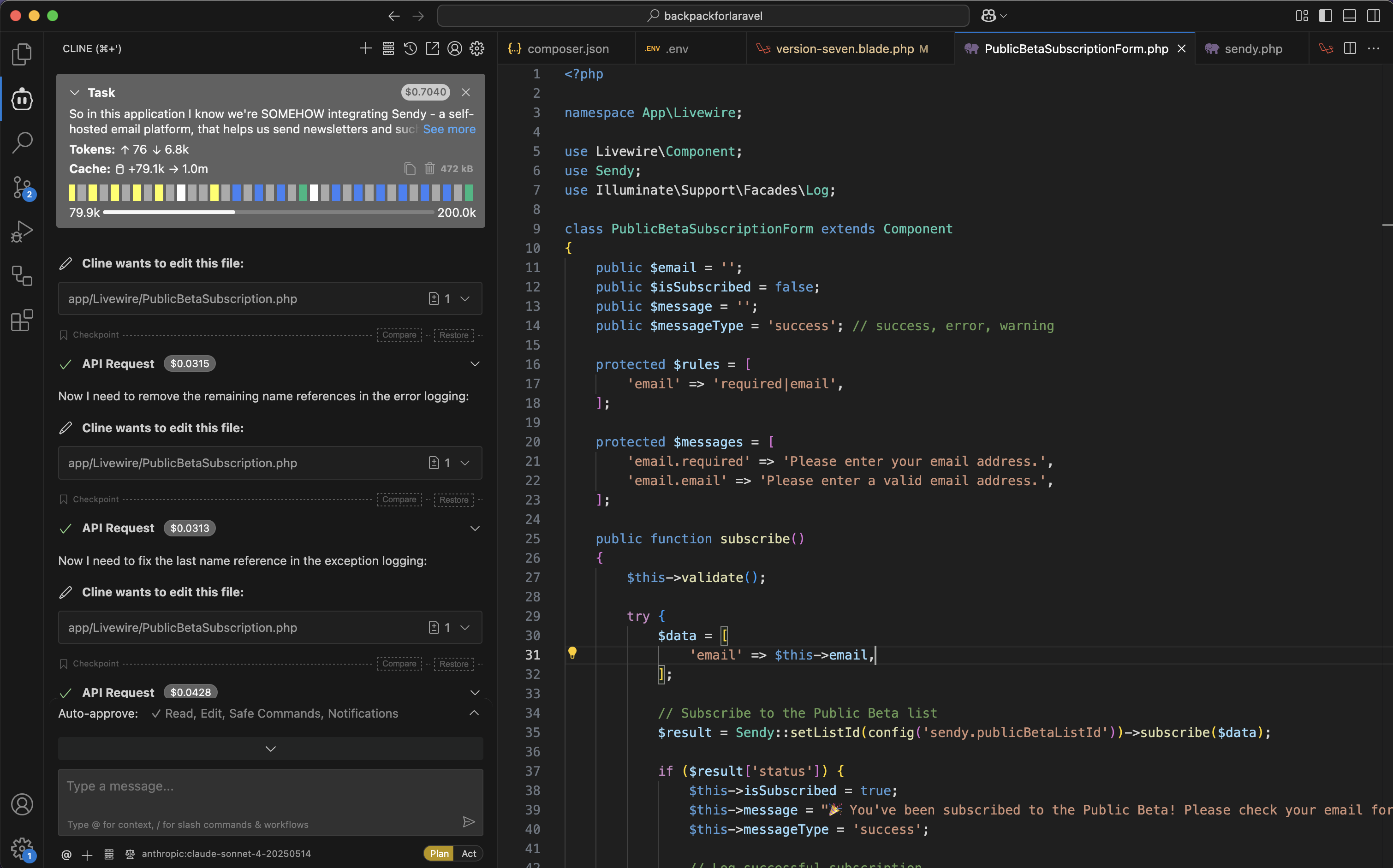Open Cline MCP Servers panel
The width and height of the screenshot is (1393, 868).
388,49
